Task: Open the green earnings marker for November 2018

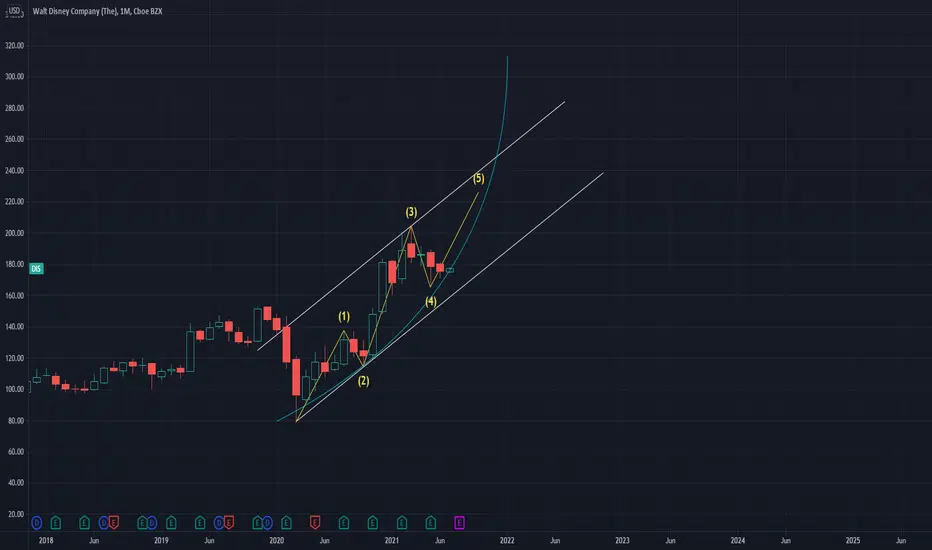Action: click(142, 523)
